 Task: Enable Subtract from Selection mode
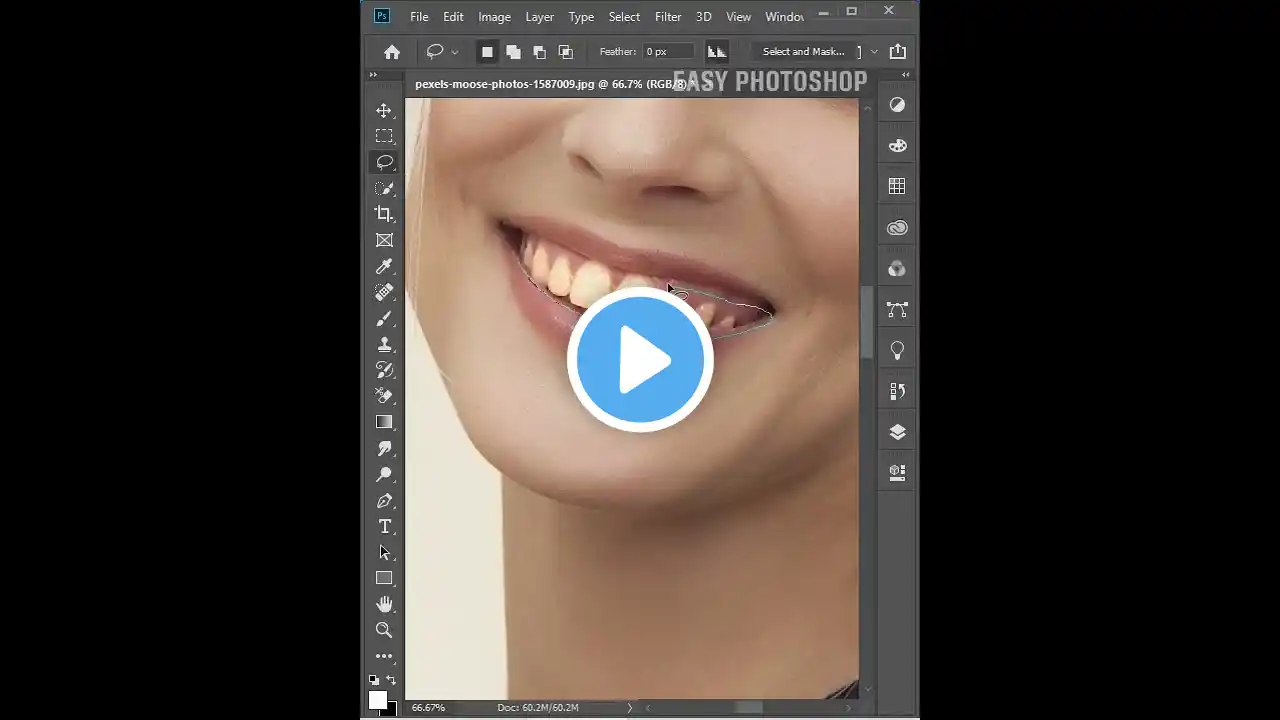pyautogui.click(x=539, y=51)
